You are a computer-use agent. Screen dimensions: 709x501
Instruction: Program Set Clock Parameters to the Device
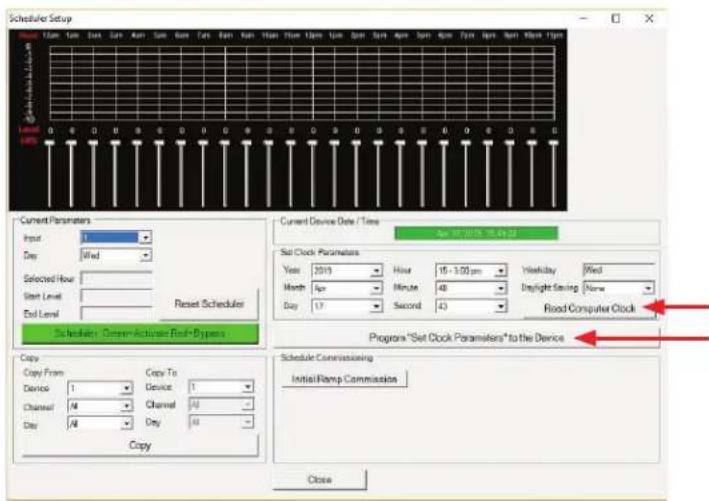pyautogui.click(x=467, y=338)
